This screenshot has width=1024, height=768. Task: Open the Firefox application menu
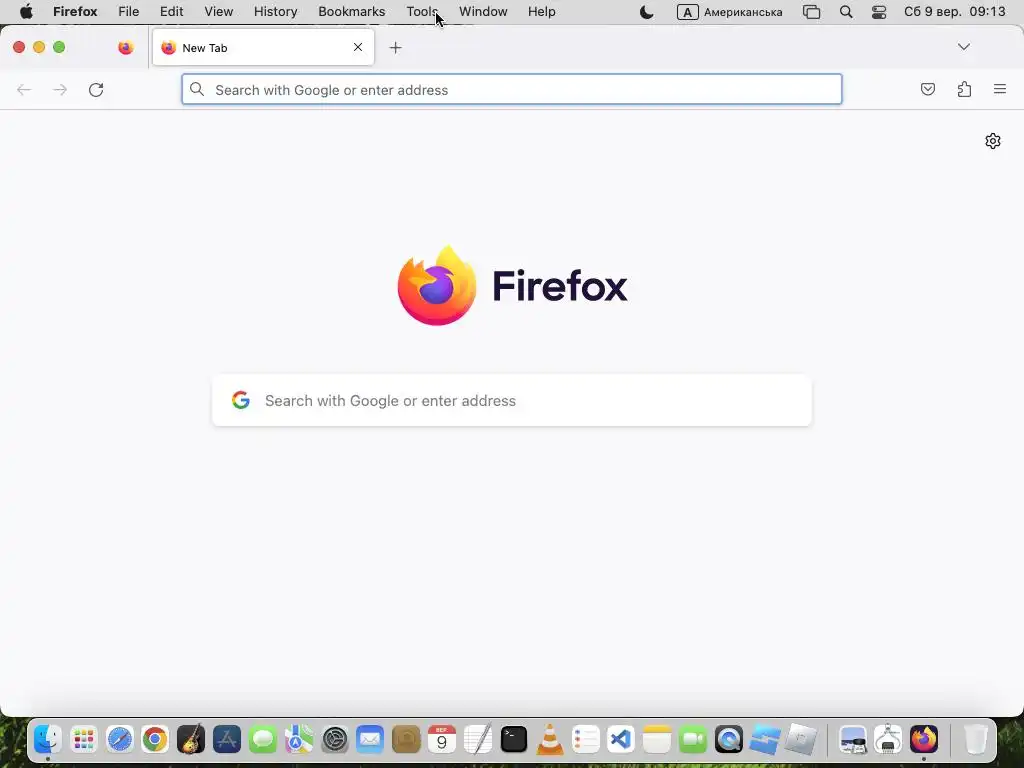click(x=75, y=12)
